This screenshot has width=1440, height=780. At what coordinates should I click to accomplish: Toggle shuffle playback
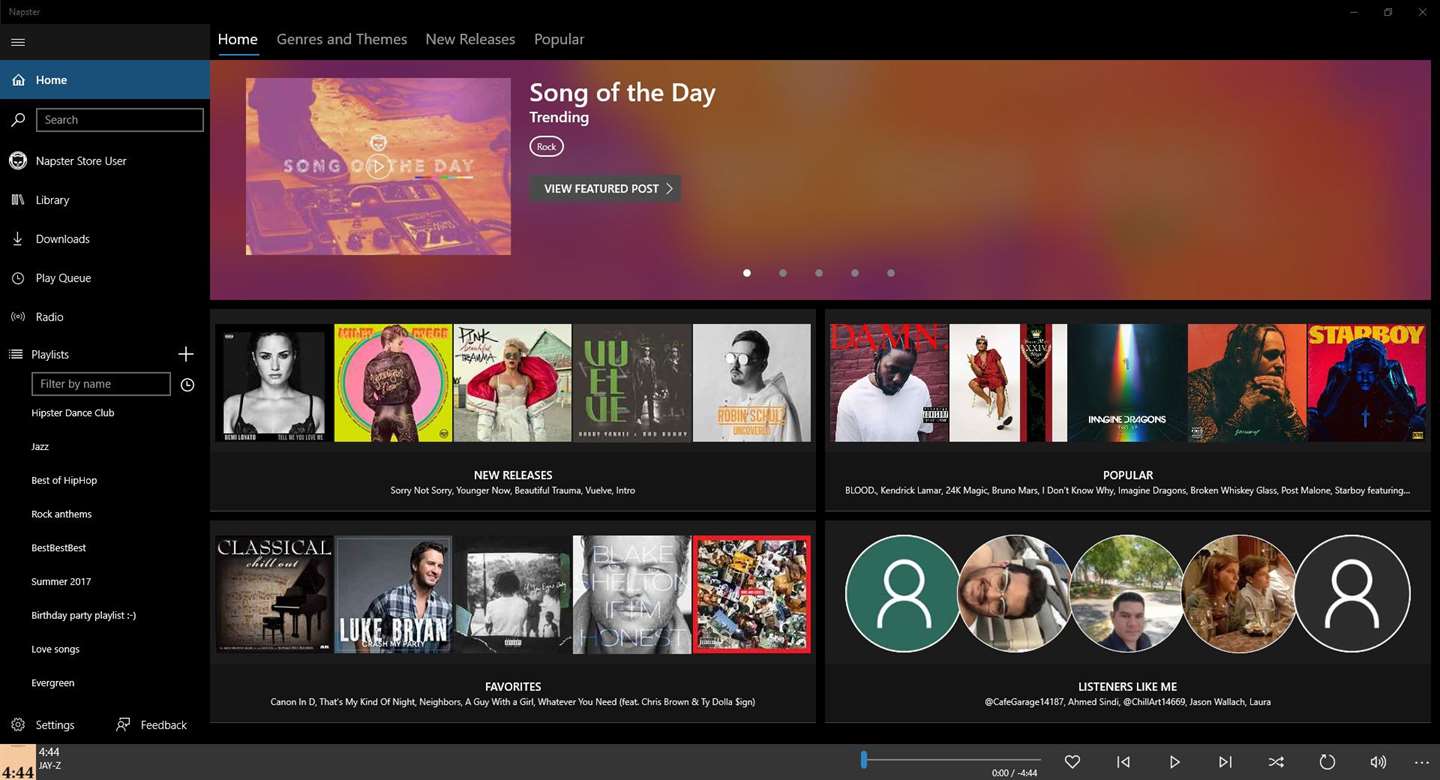point(1276,762)
